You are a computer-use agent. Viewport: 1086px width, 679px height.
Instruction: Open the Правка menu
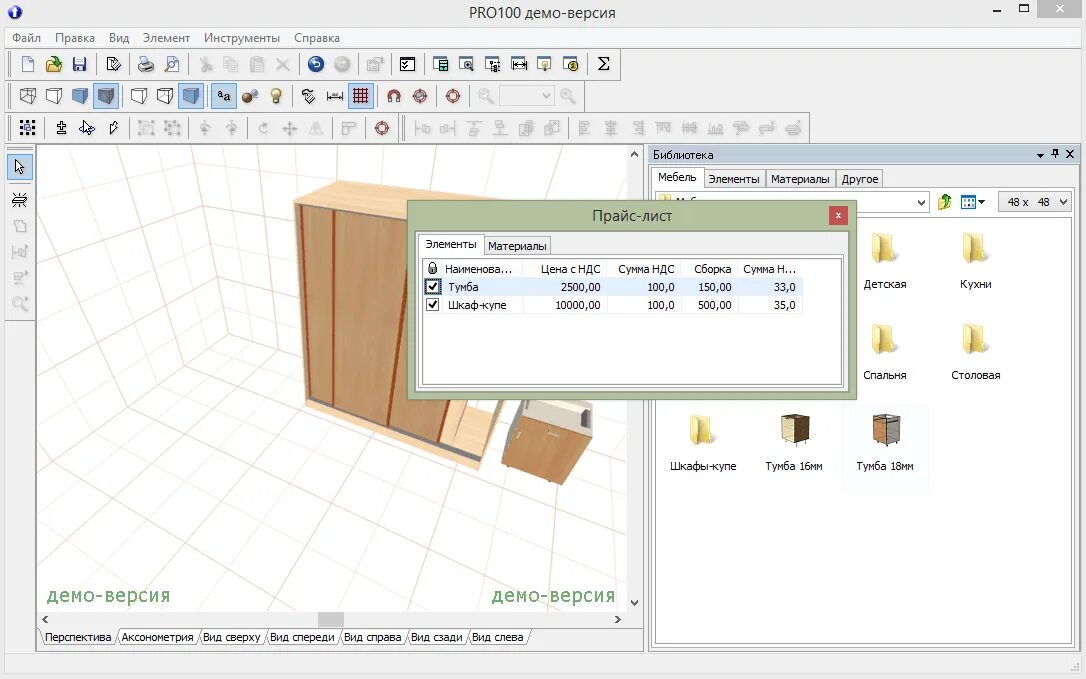pos(75,38)
